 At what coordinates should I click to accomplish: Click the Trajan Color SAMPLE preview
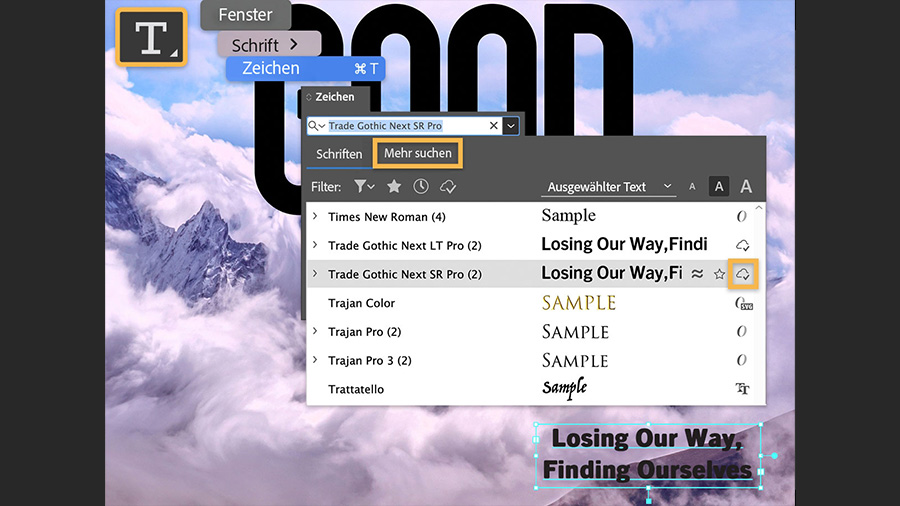click(579, 302)
